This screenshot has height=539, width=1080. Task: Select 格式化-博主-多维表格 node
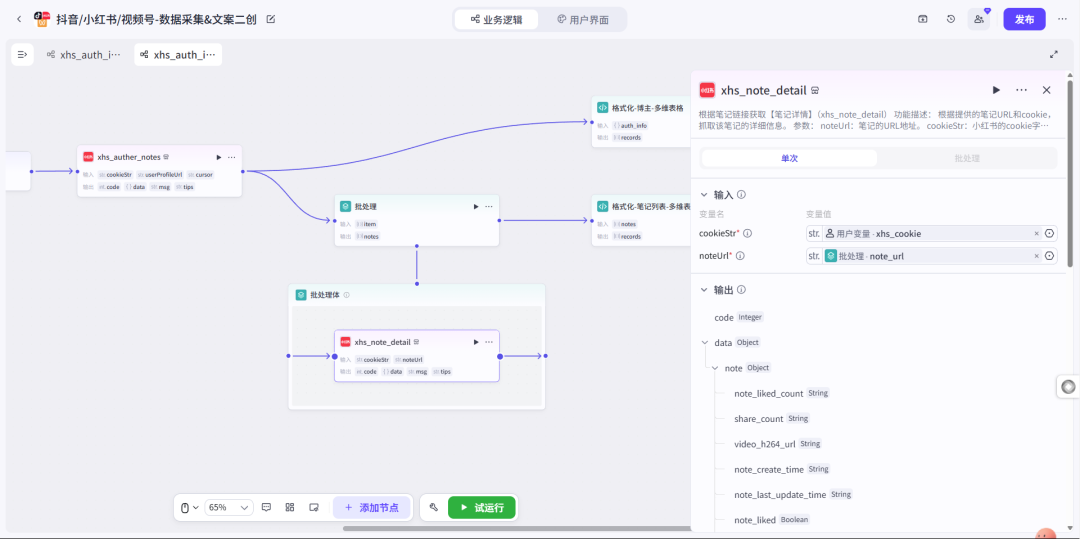click(x=641, y=122)
